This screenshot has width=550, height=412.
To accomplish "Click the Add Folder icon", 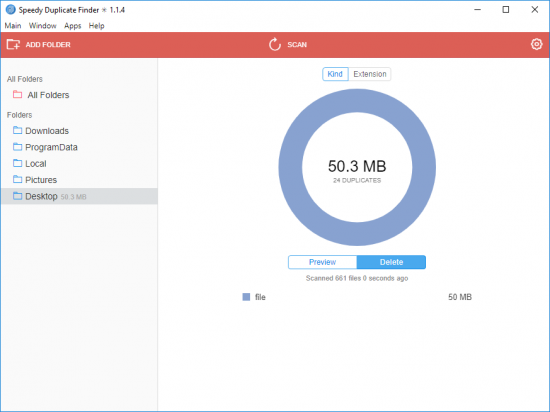I will (13, 45).
